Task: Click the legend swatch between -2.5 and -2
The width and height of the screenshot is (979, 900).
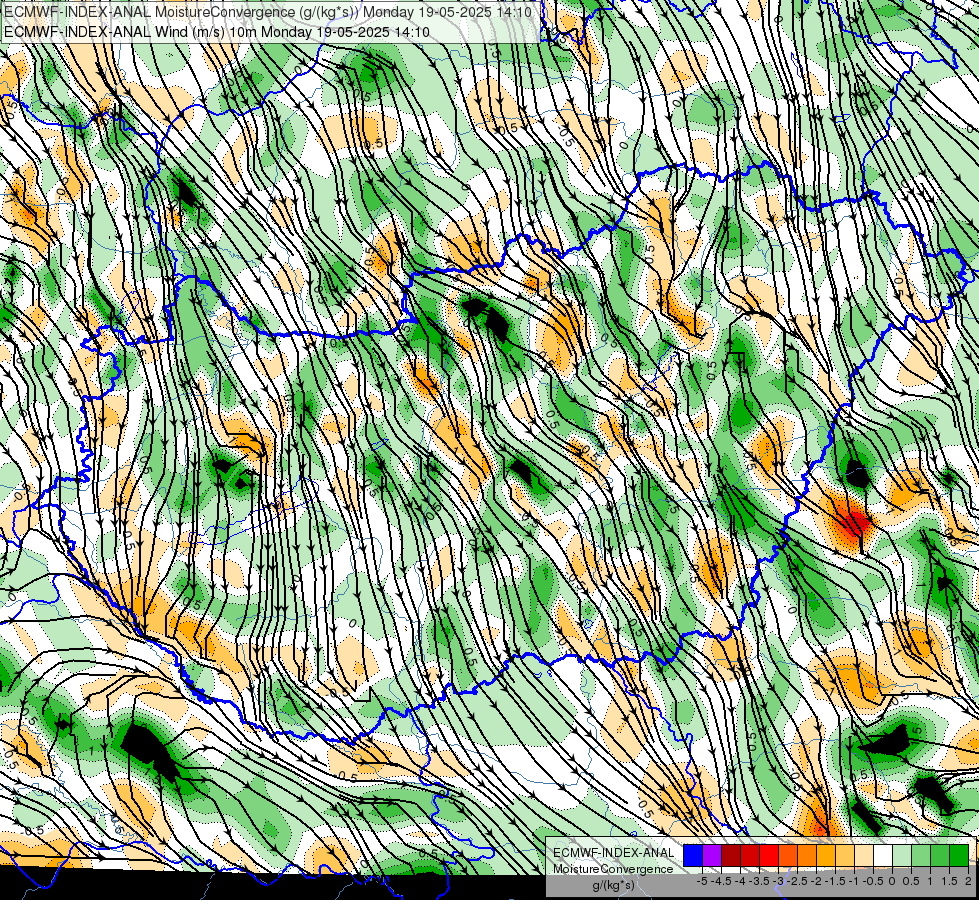Action: (x=807, y=855)
